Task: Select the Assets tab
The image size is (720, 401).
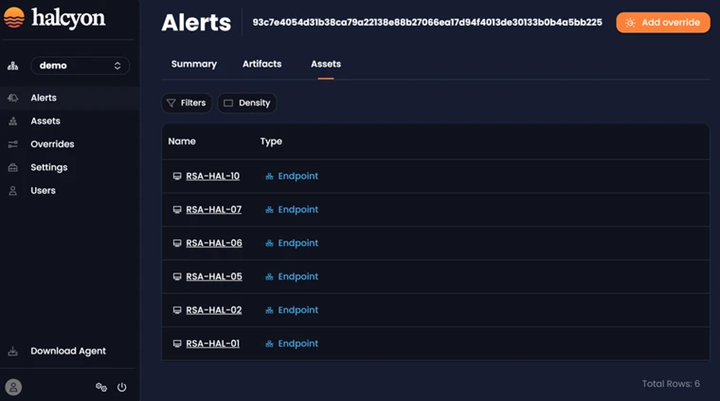Action: tap(326, 64)
